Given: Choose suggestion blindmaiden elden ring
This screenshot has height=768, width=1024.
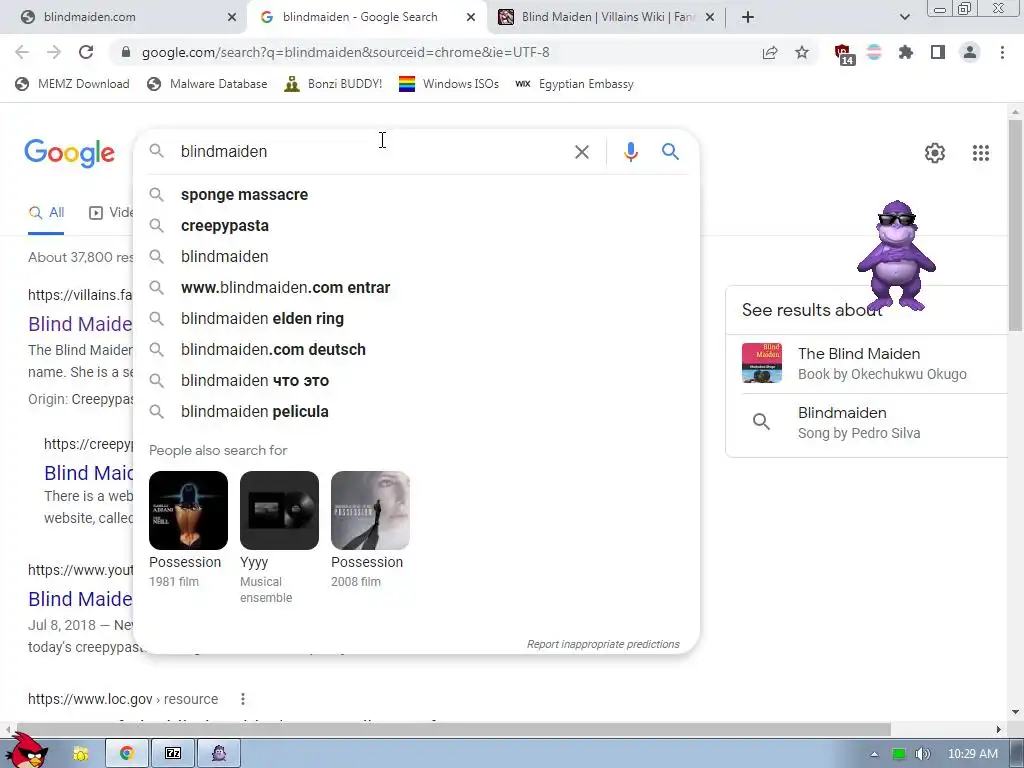Looking at the screenshot, I should [x=417, y=319].
